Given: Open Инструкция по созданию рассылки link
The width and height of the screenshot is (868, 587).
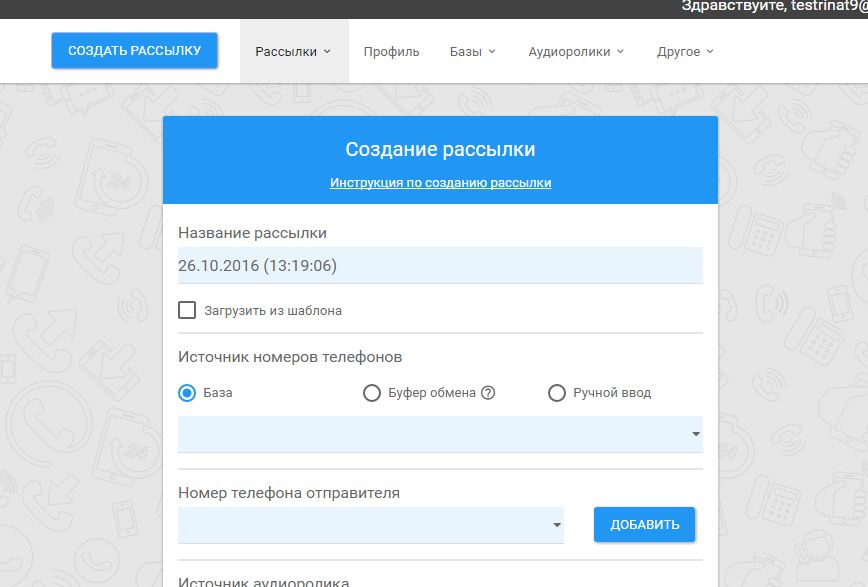Looking at the screenshot, I should click(x=440, y=183).
